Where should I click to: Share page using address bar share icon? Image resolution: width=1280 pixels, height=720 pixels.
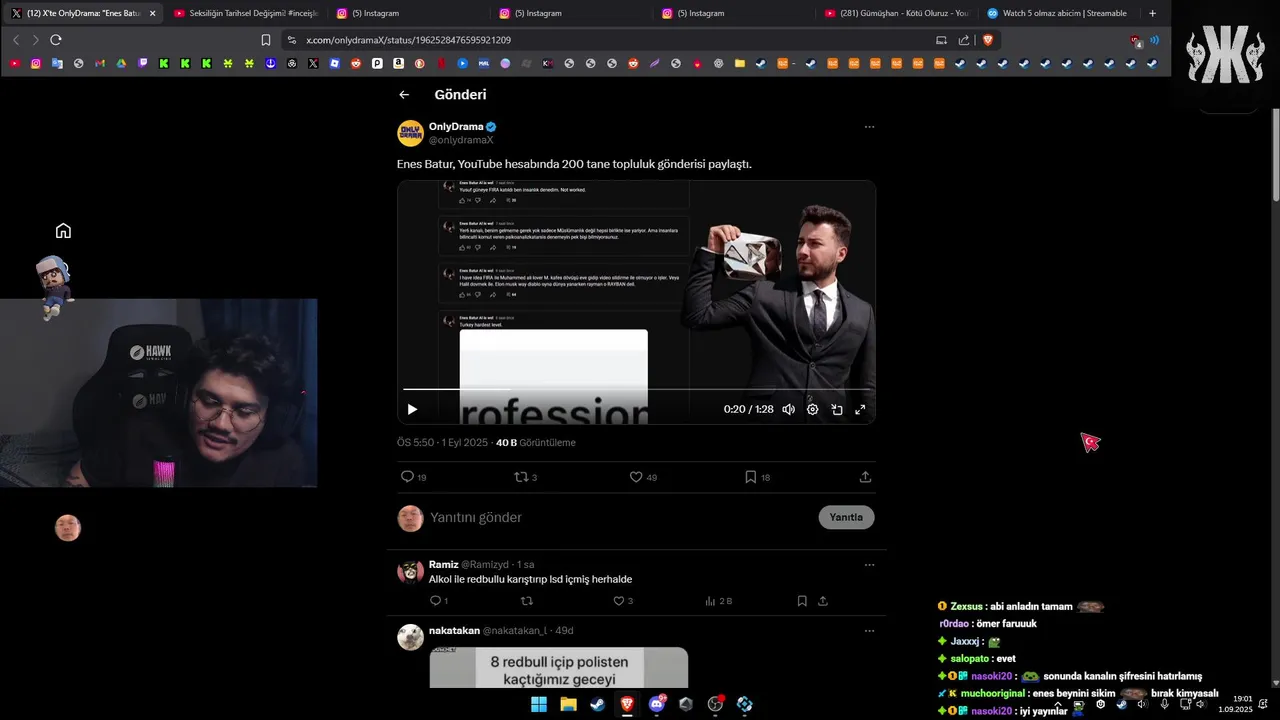tap(964, 40)
